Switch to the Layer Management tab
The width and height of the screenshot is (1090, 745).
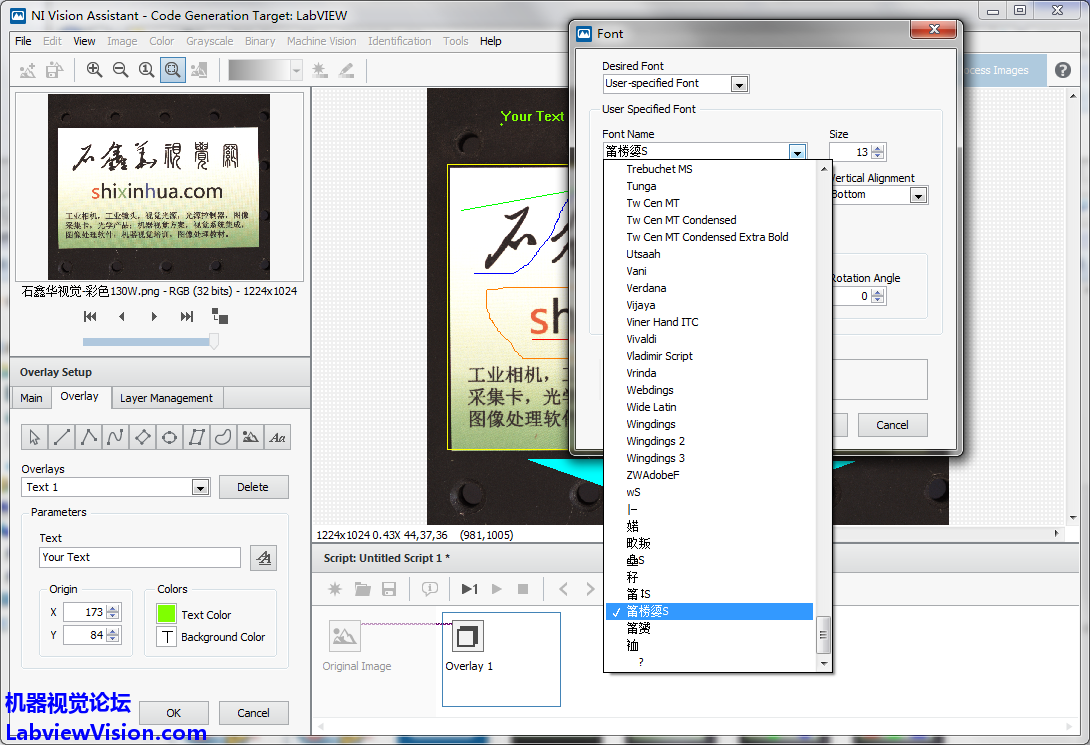(x=166, y=398)
